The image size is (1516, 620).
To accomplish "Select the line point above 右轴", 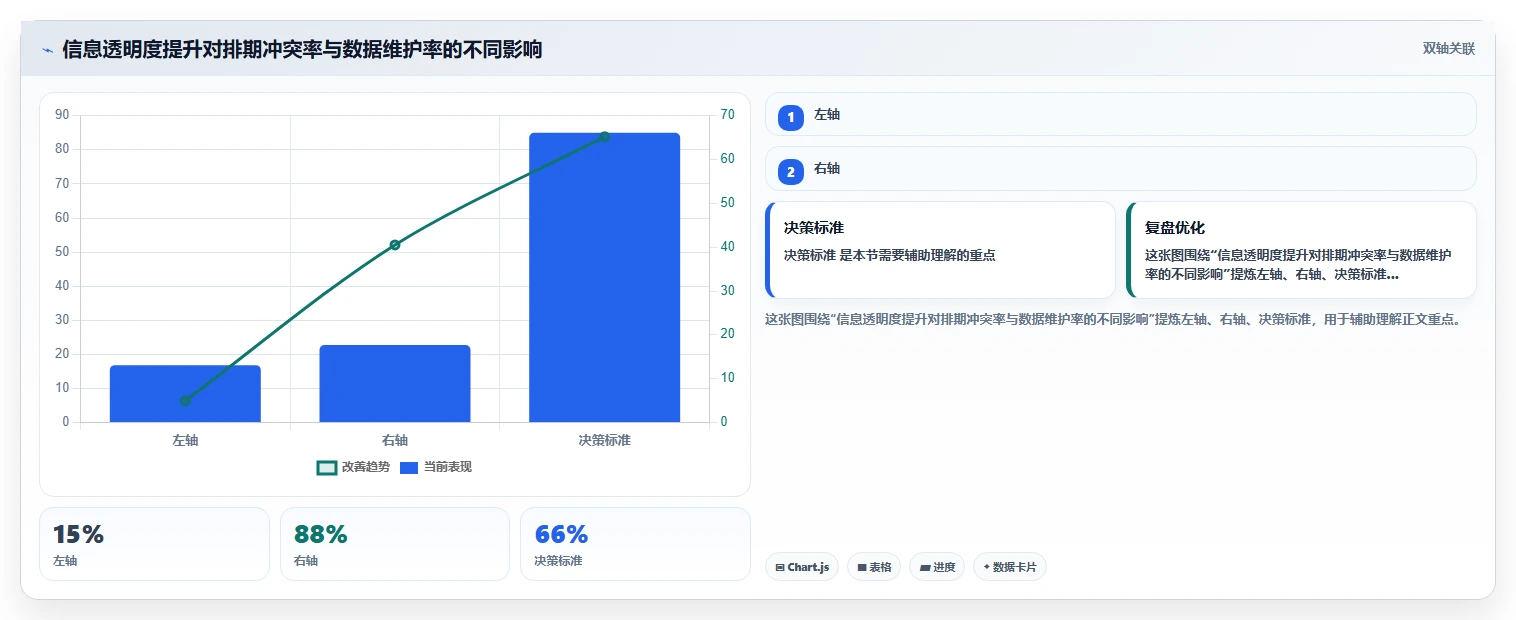I will click(395, 245).
